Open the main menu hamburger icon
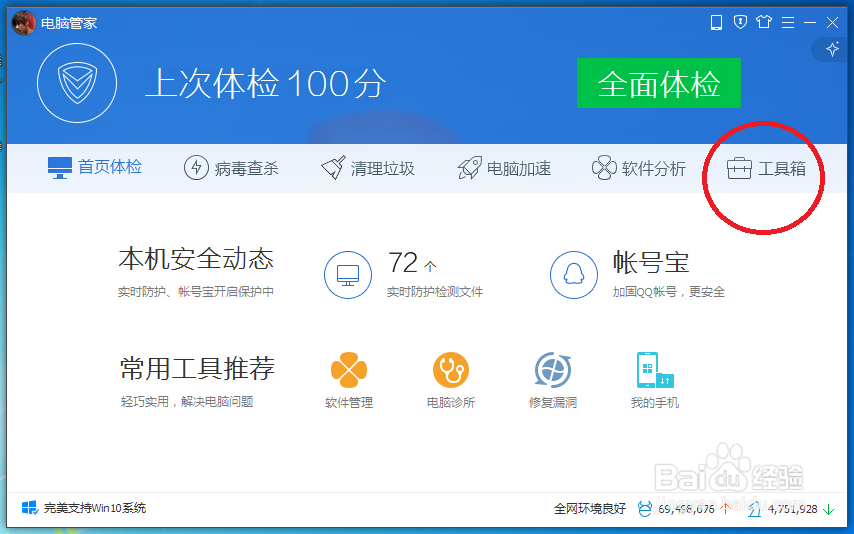This screenshot has width=854, height=534. click(x=788, y=22)
